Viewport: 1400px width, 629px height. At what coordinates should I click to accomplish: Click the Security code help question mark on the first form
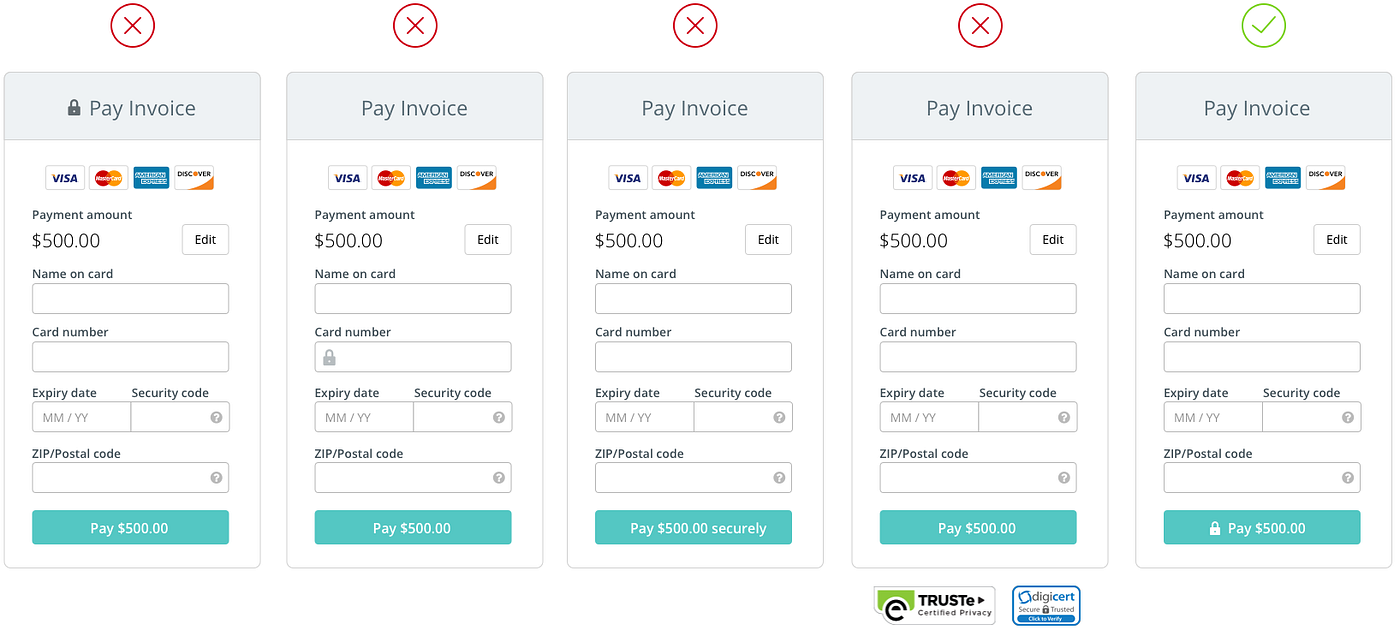215,417
